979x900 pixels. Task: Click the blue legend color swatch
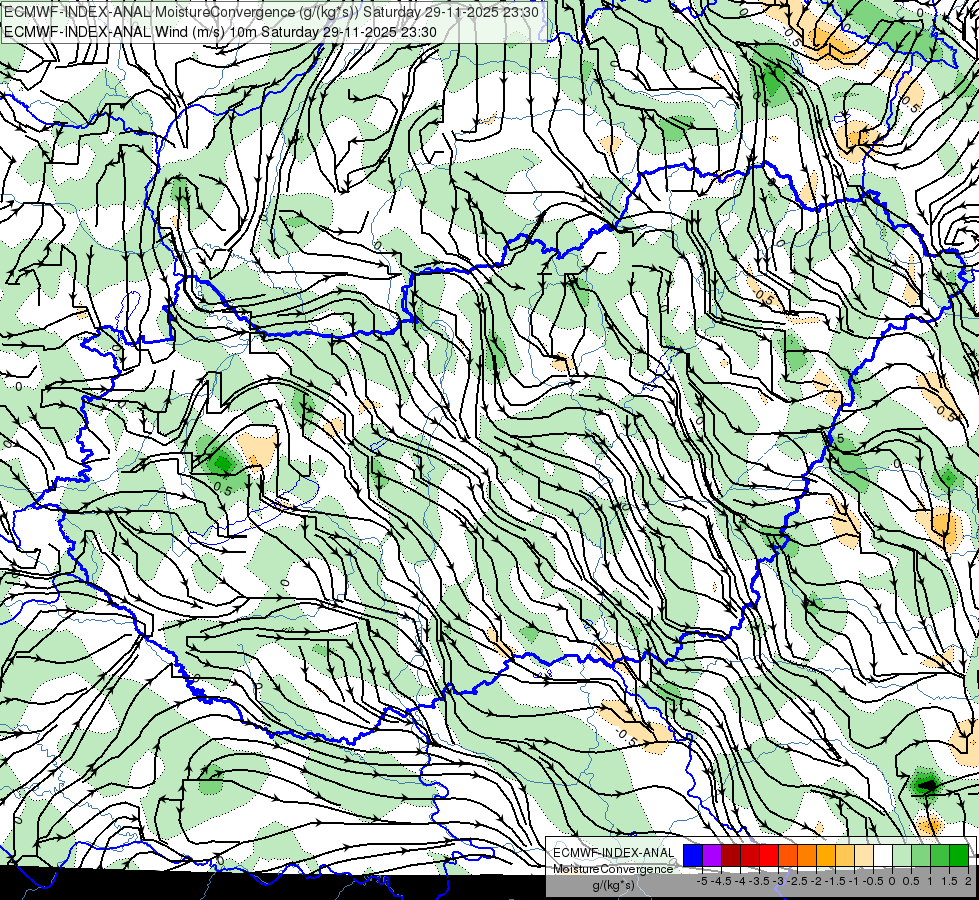[x=693, y=855]
